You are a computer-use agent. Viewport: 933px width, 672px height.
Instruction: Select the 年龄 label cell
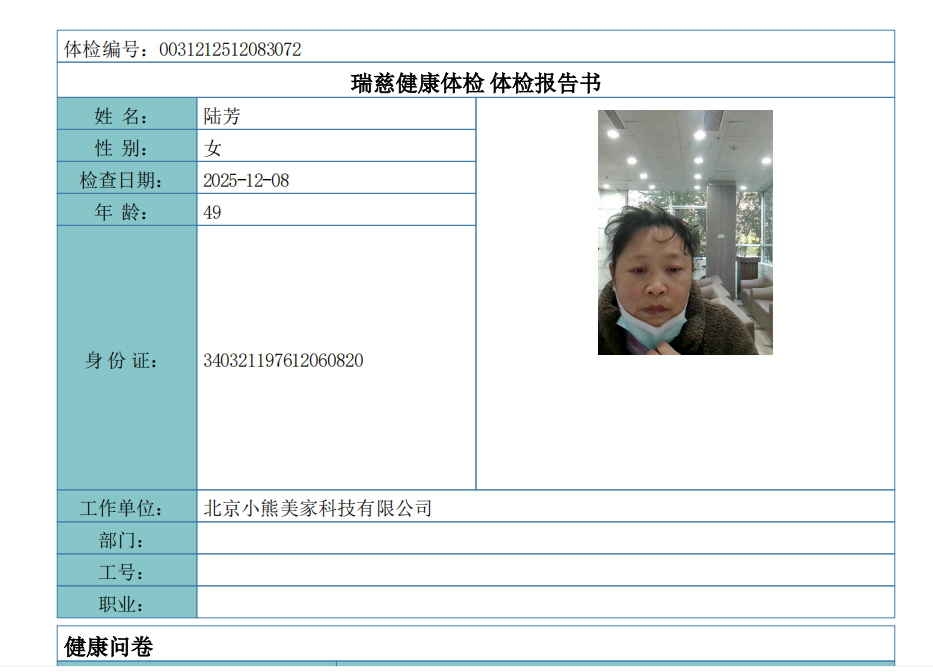[x=127, y=212]
